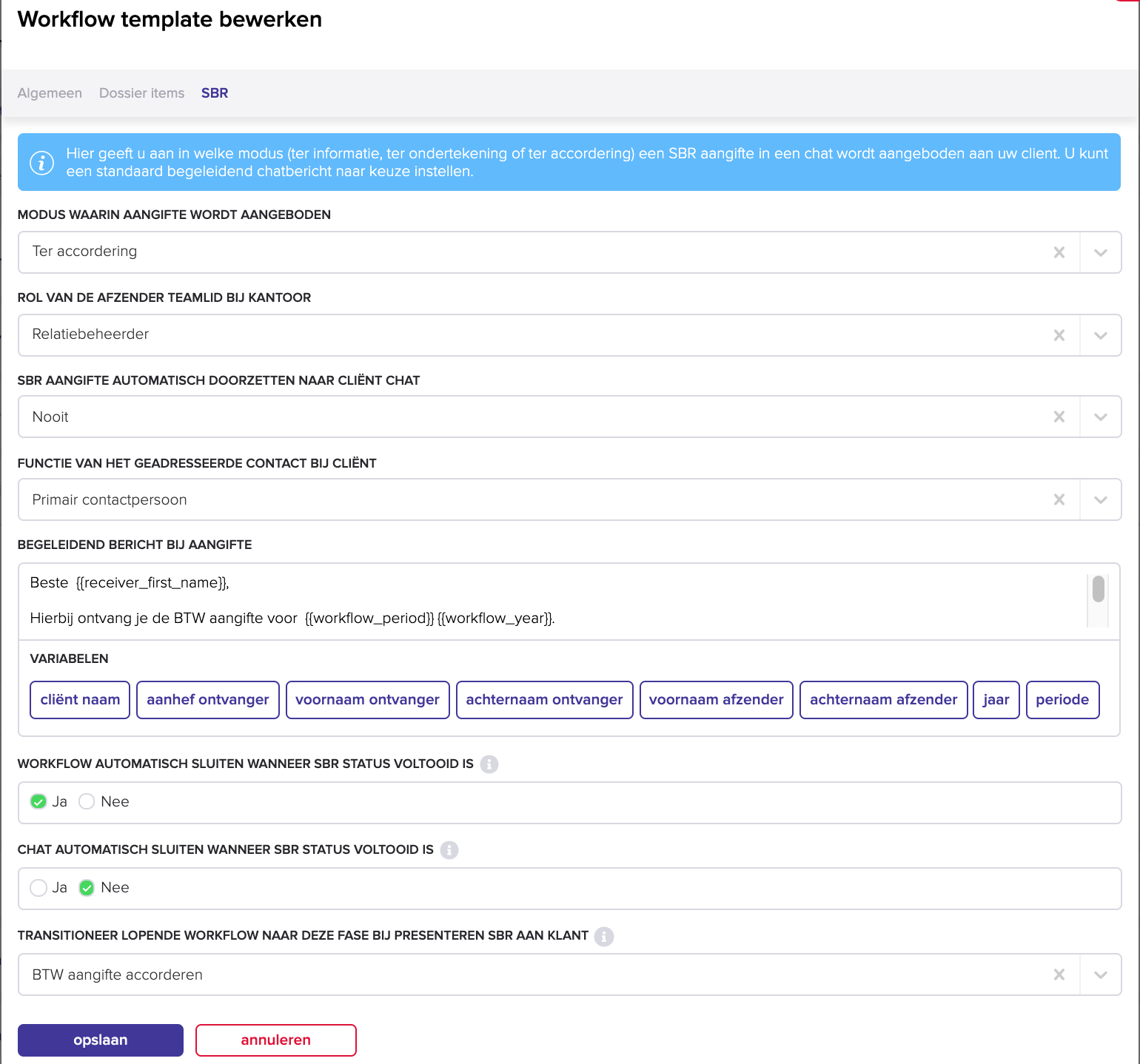Click the message box scrollbar thumb
The image size is (1140, 1064).
tap(1099, 589)
